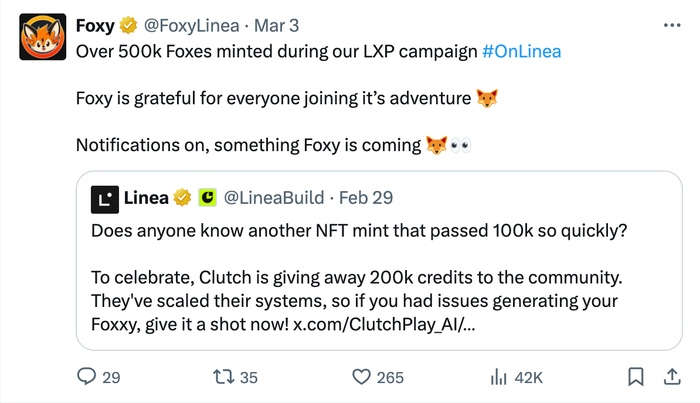700x403 pixels.
Task: Click Foxy's gold verified badge
Action: [x=129, y=24]
